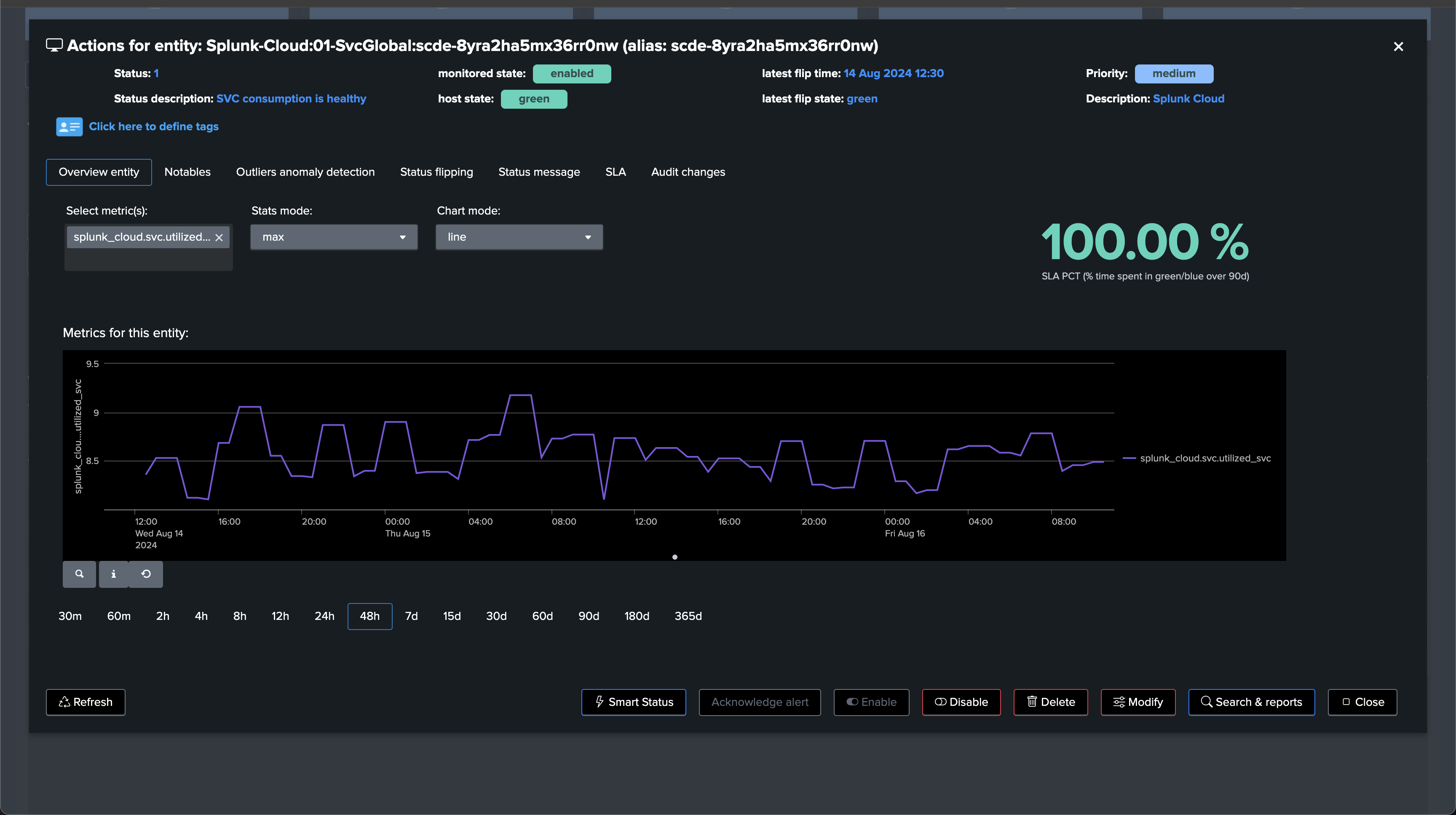Viewport: 1456px width, 815px height.
Task: Switch to the Overview entity tab
Action: (99, 172)
